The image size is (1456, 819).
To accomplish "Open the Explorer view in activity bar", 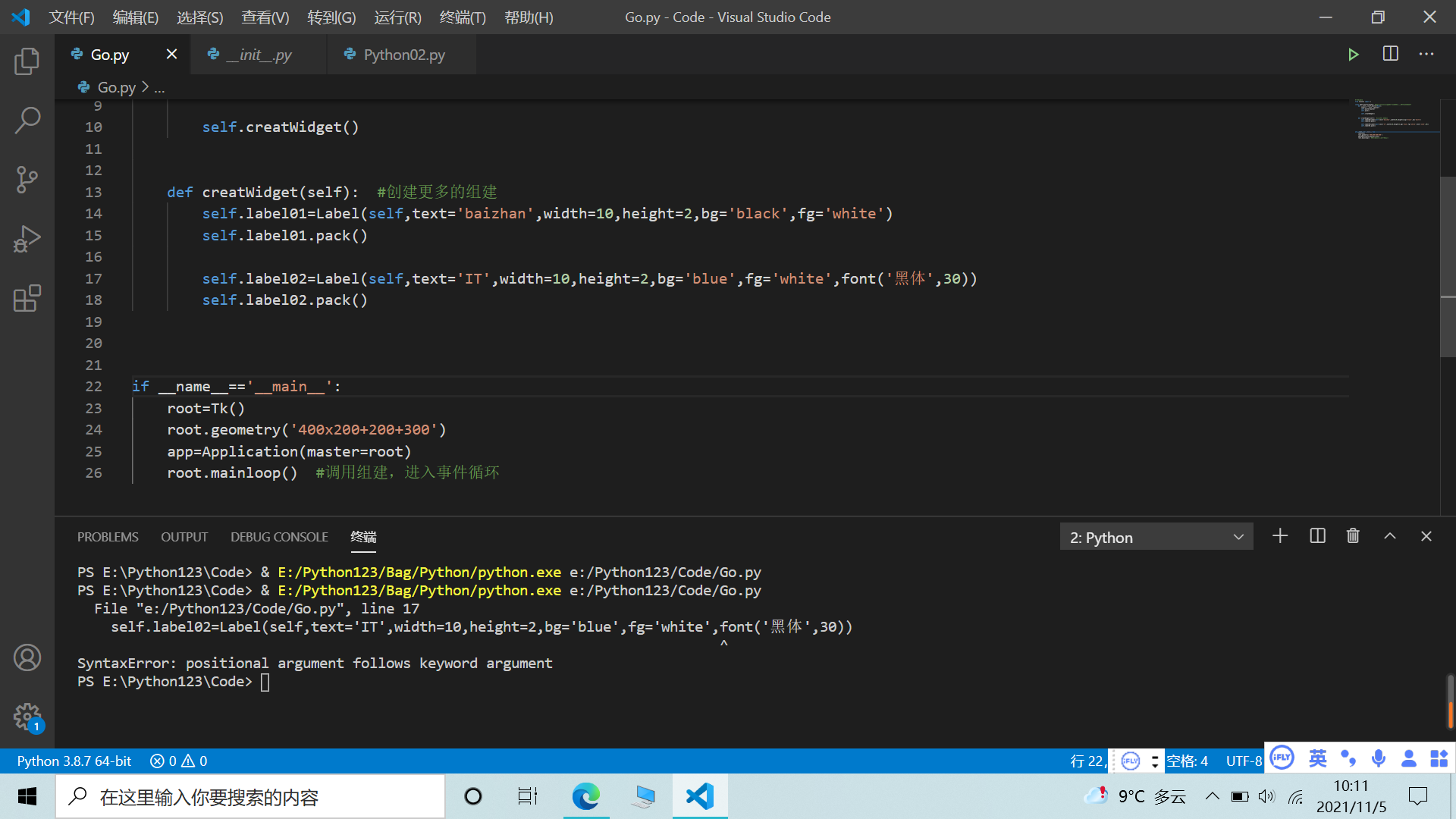I will click(27, 61).
